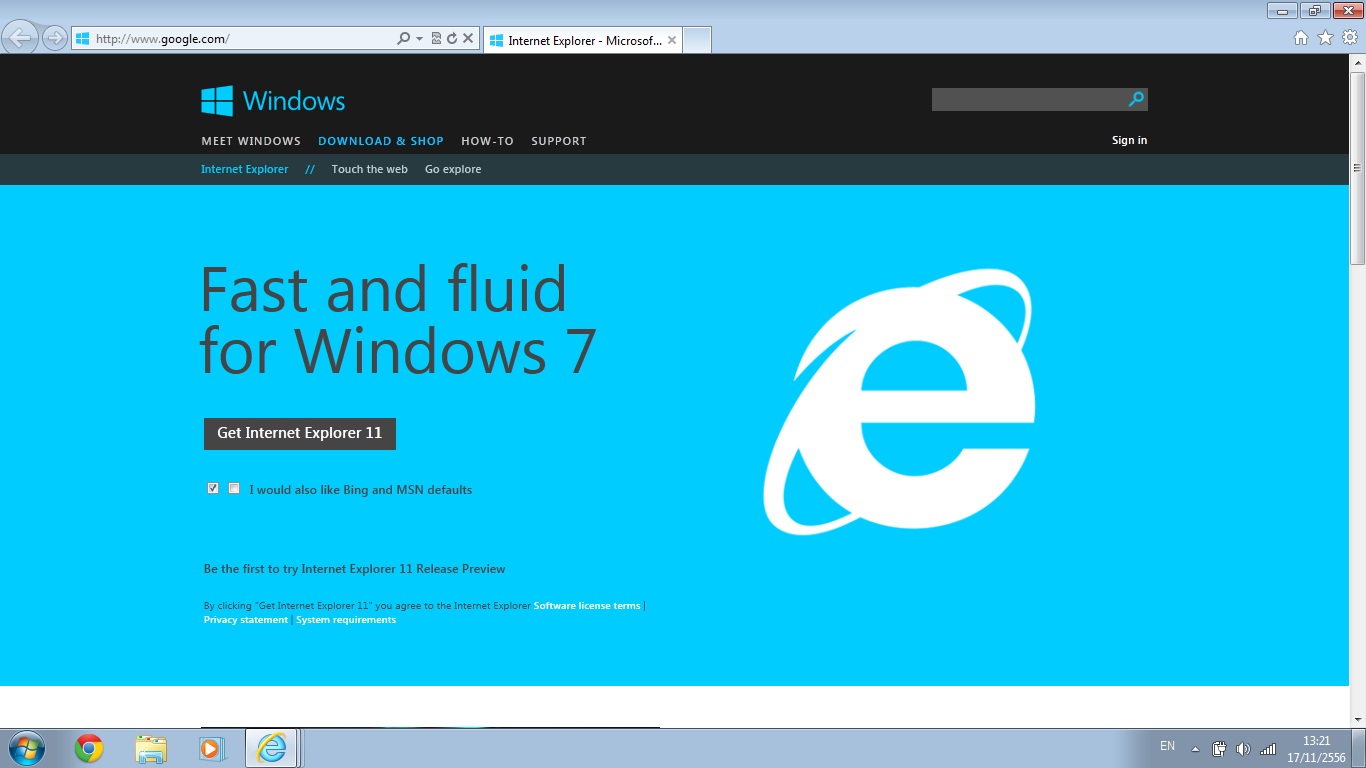Click the EN language indicator
Screen dimensions: 1366x768
click(1167, 746)
